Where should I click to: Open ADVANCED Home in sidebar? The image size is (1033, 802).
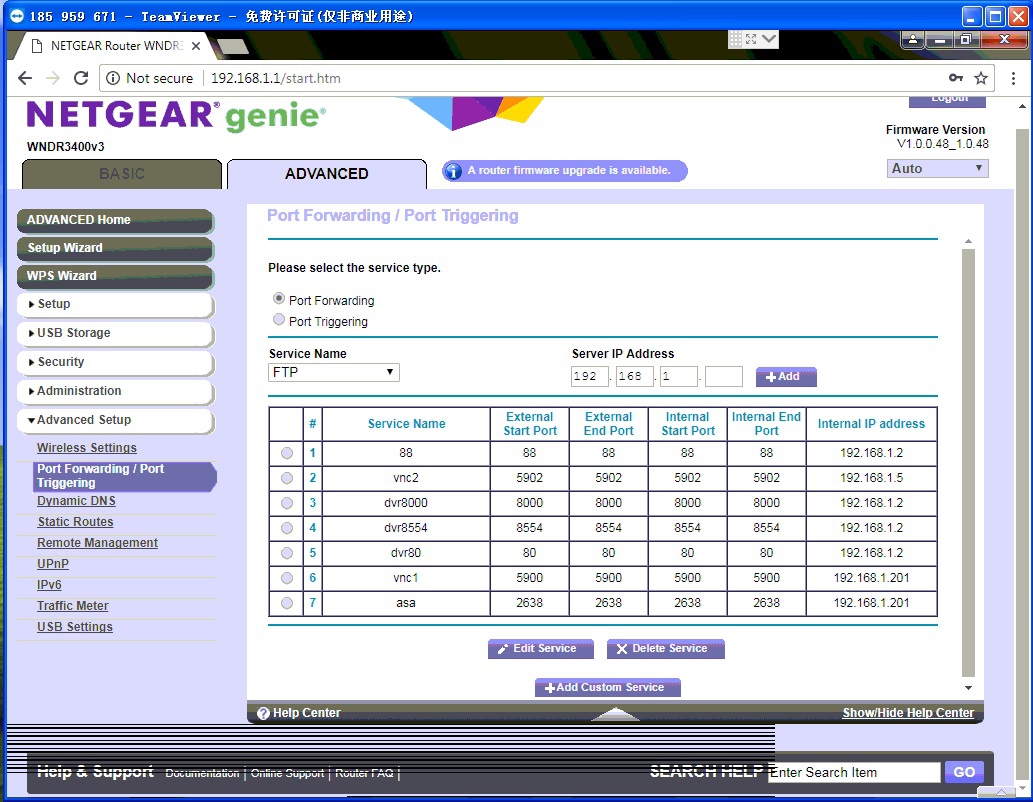tap(115, 220)
